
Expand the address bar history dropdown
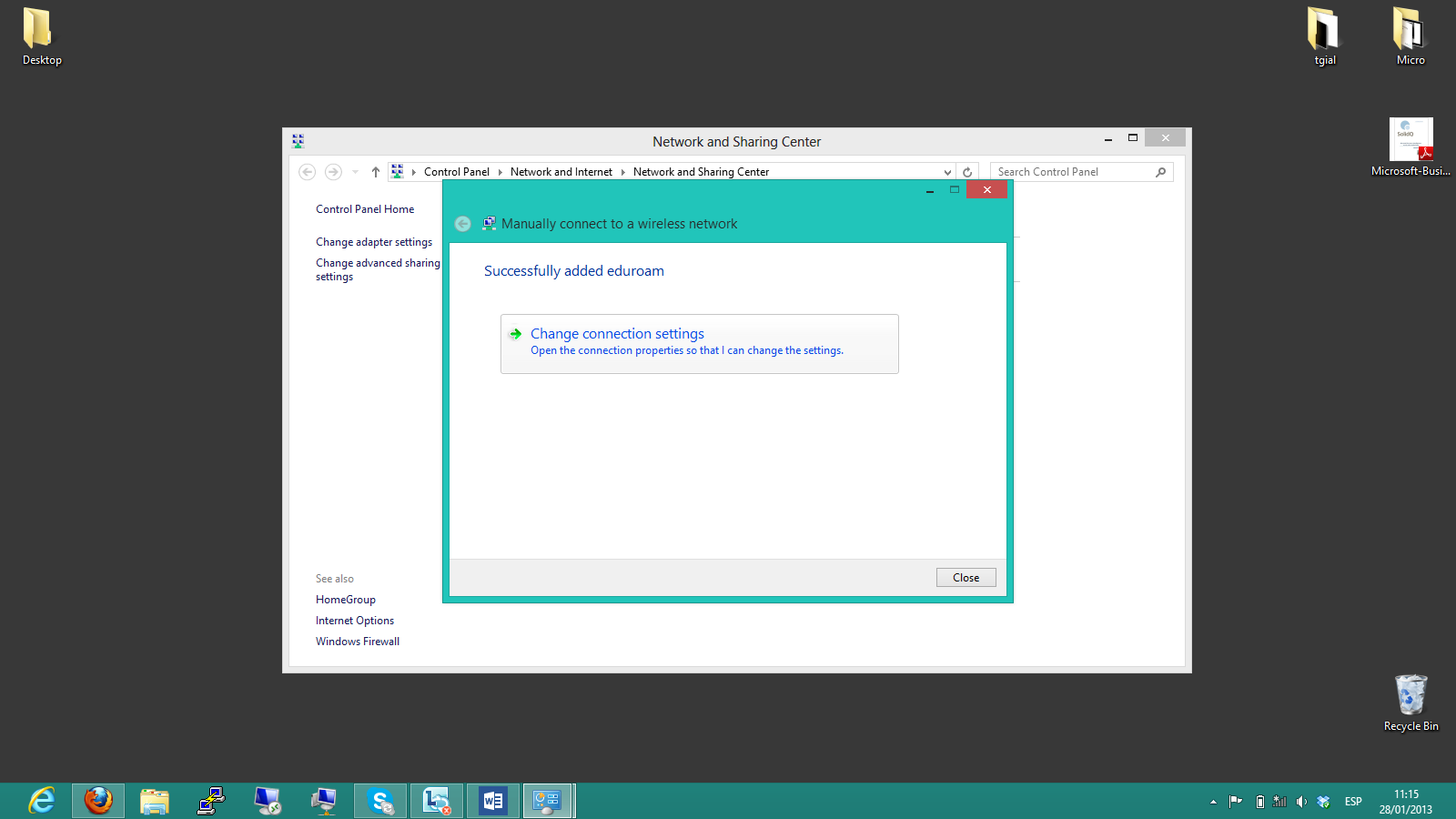[947, 172]
